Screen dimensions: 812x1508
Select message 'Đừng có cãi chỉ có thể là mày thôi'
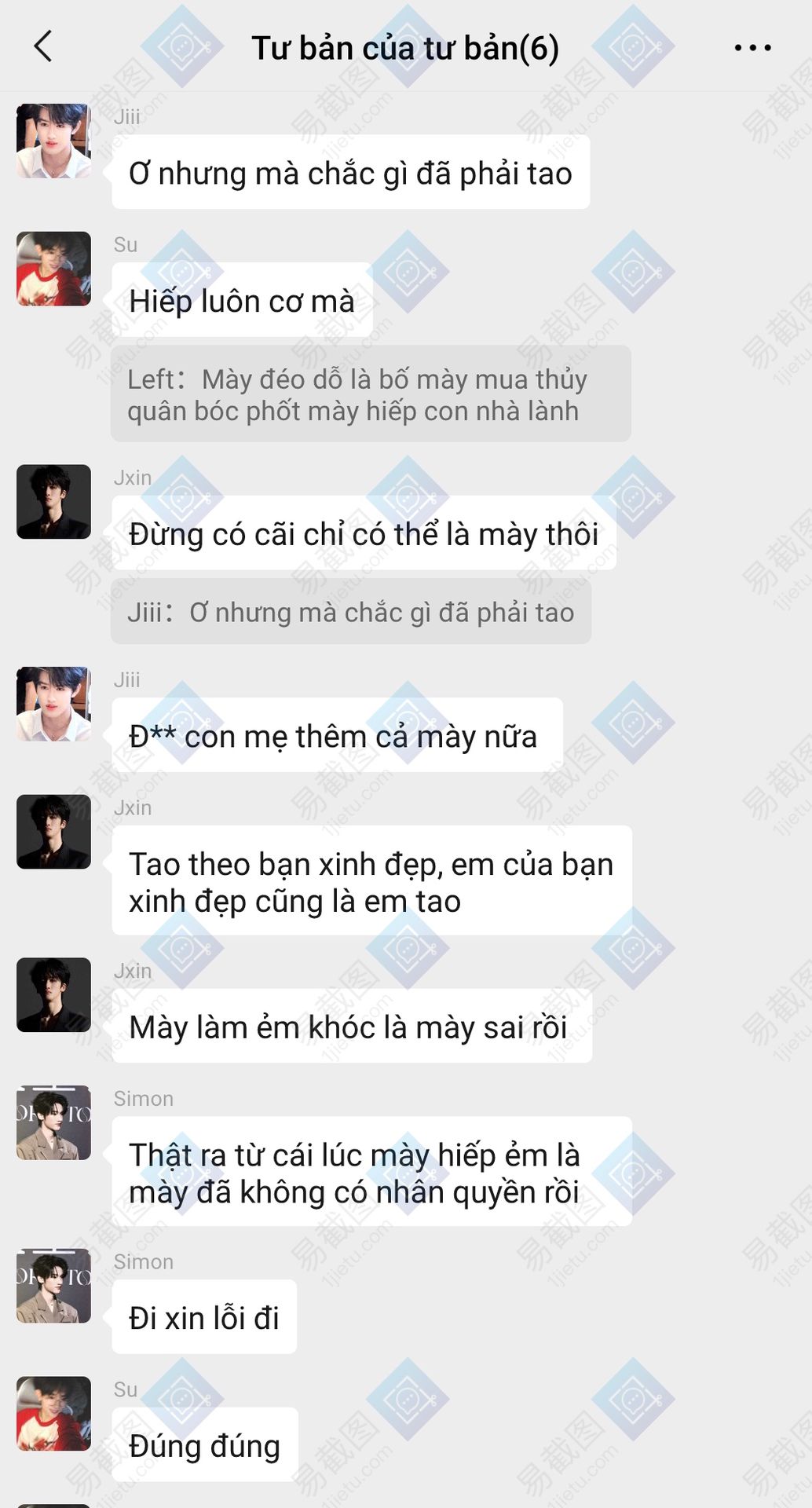(364, 533)
